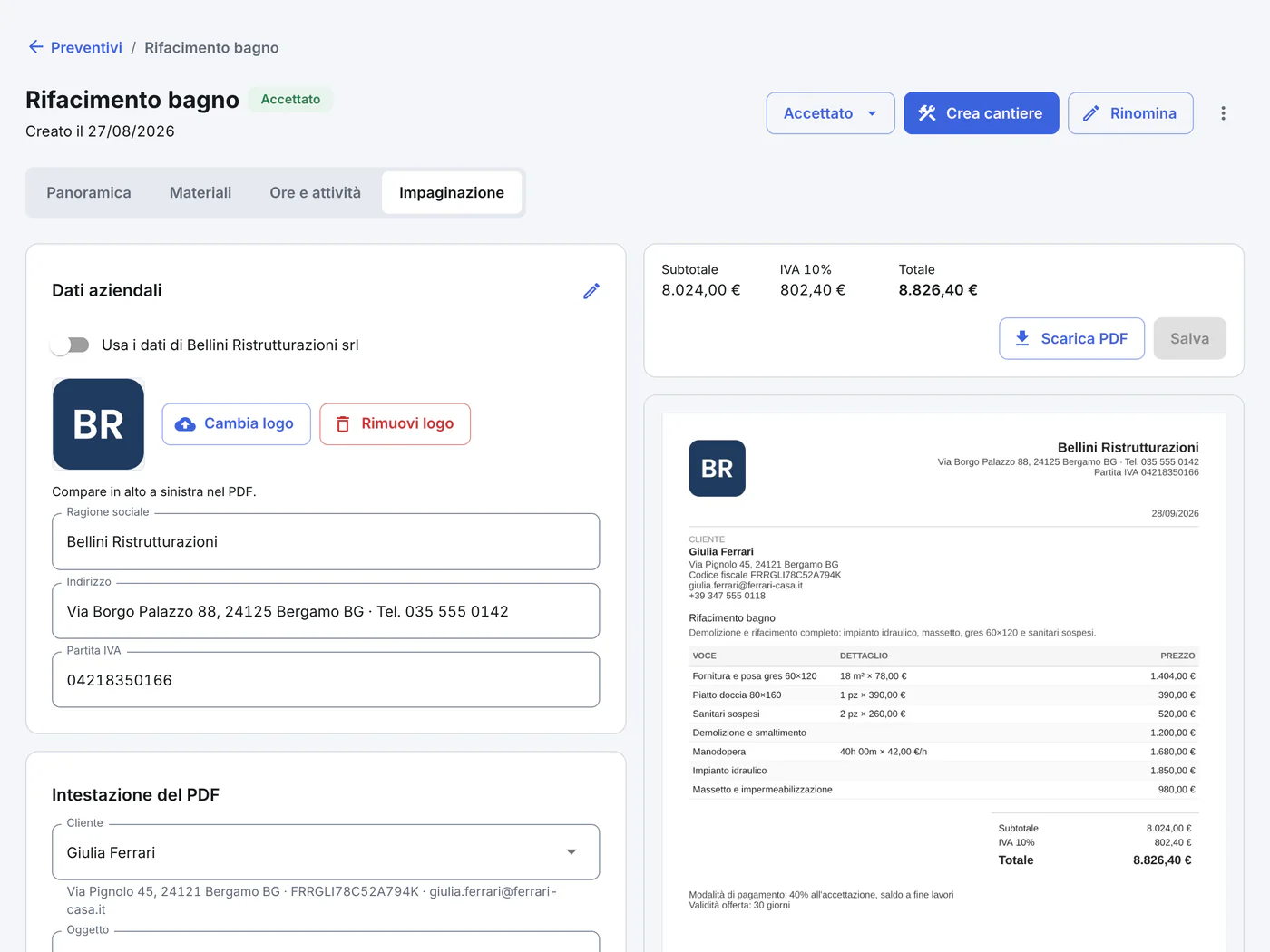Click the pencil edit icon in Dati aziendali

pos(591,291)
